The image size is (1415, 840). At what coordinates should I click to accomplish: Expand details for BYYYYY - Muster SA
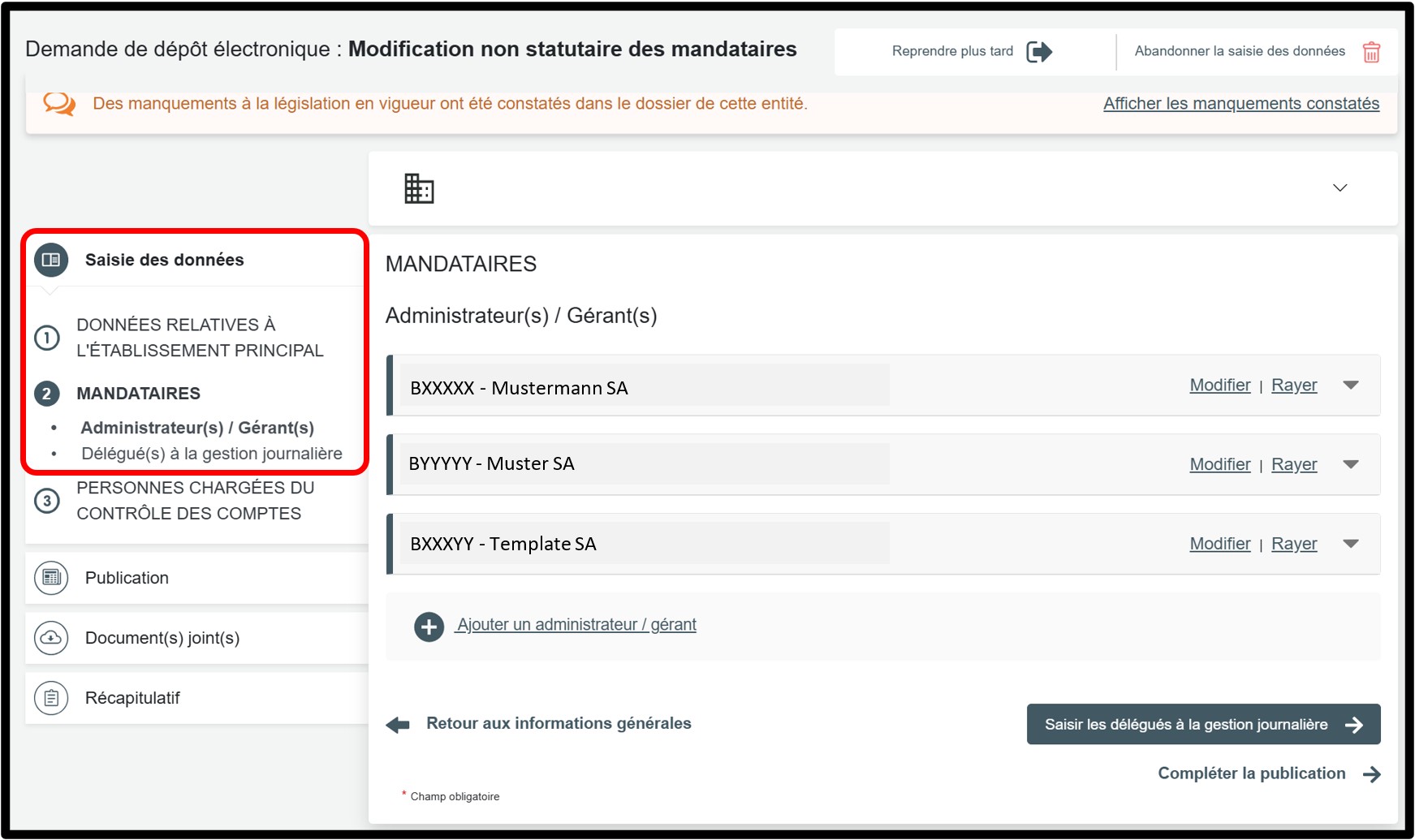(x=1351, y=465)
